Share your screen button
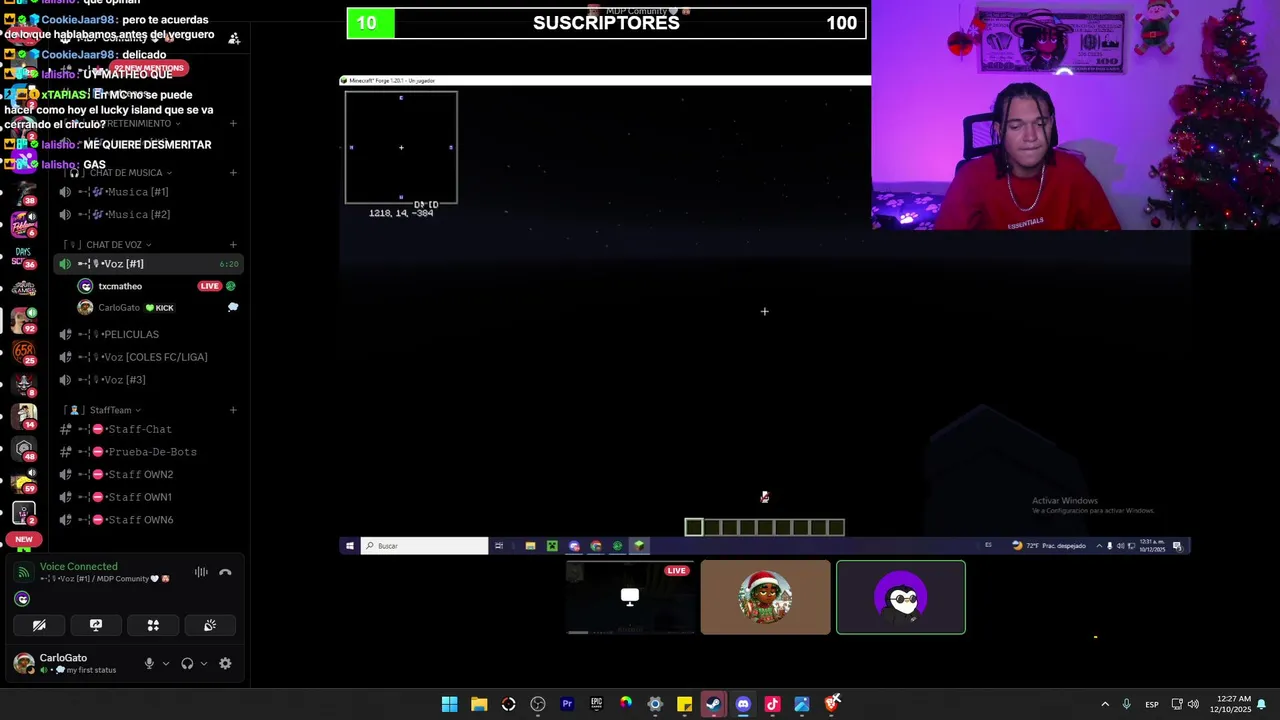 (96, 625)
